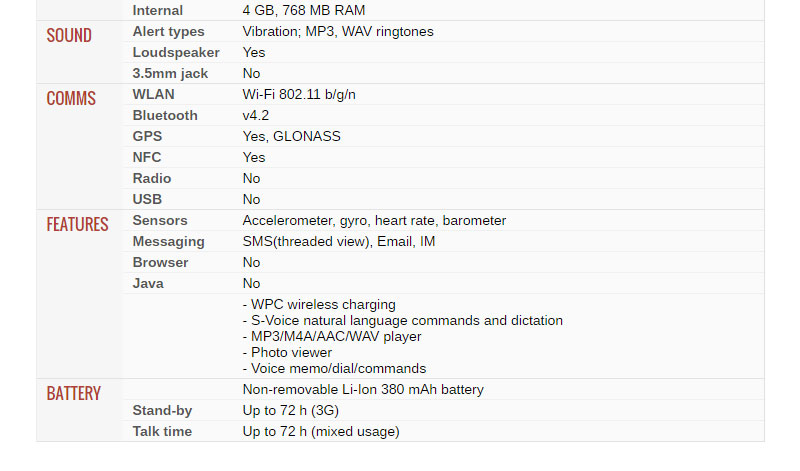Image resolution: width=800 pixels, height=471 pixels.
Task: Click the GPS spec label
Action: (147, 136)
